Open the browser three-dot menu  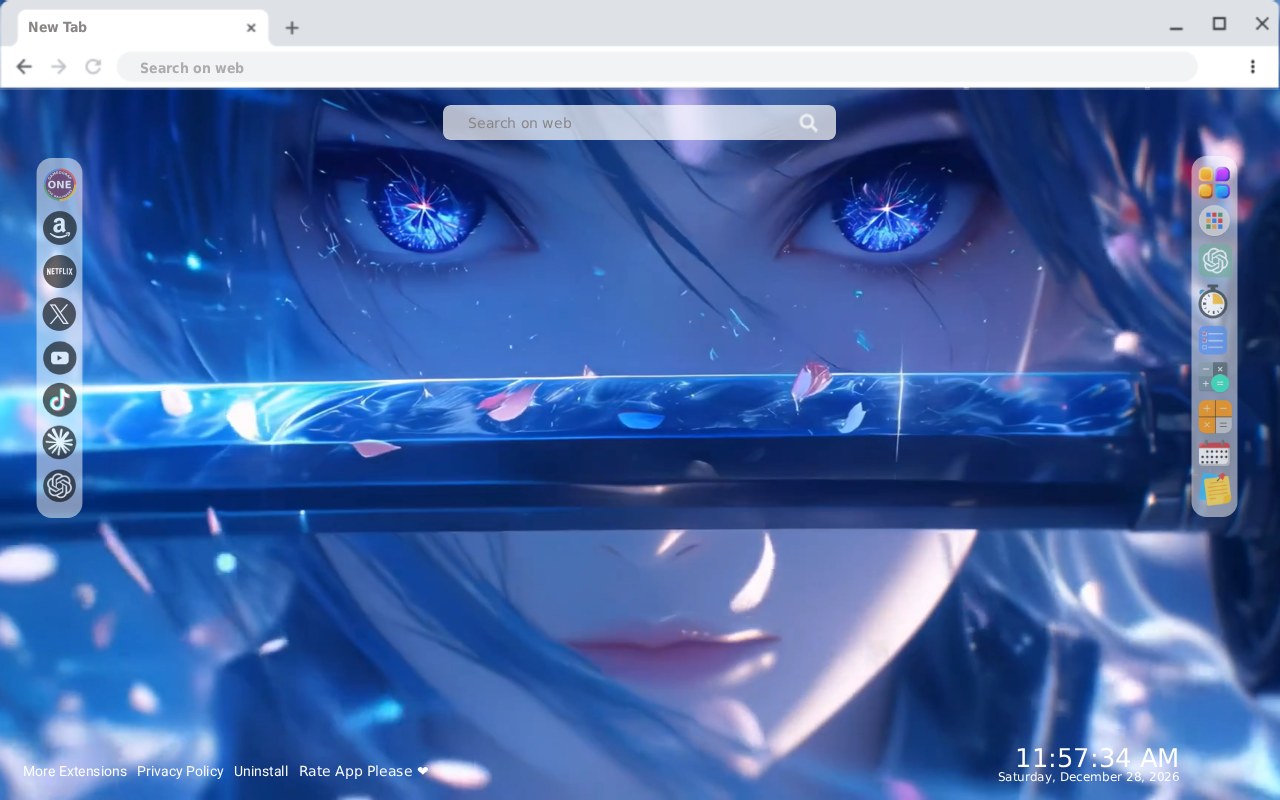tap(1252, 67)
